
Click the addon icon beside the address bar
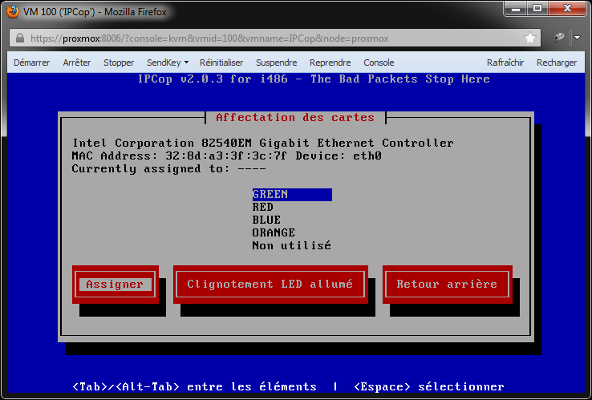click(558, 37)
